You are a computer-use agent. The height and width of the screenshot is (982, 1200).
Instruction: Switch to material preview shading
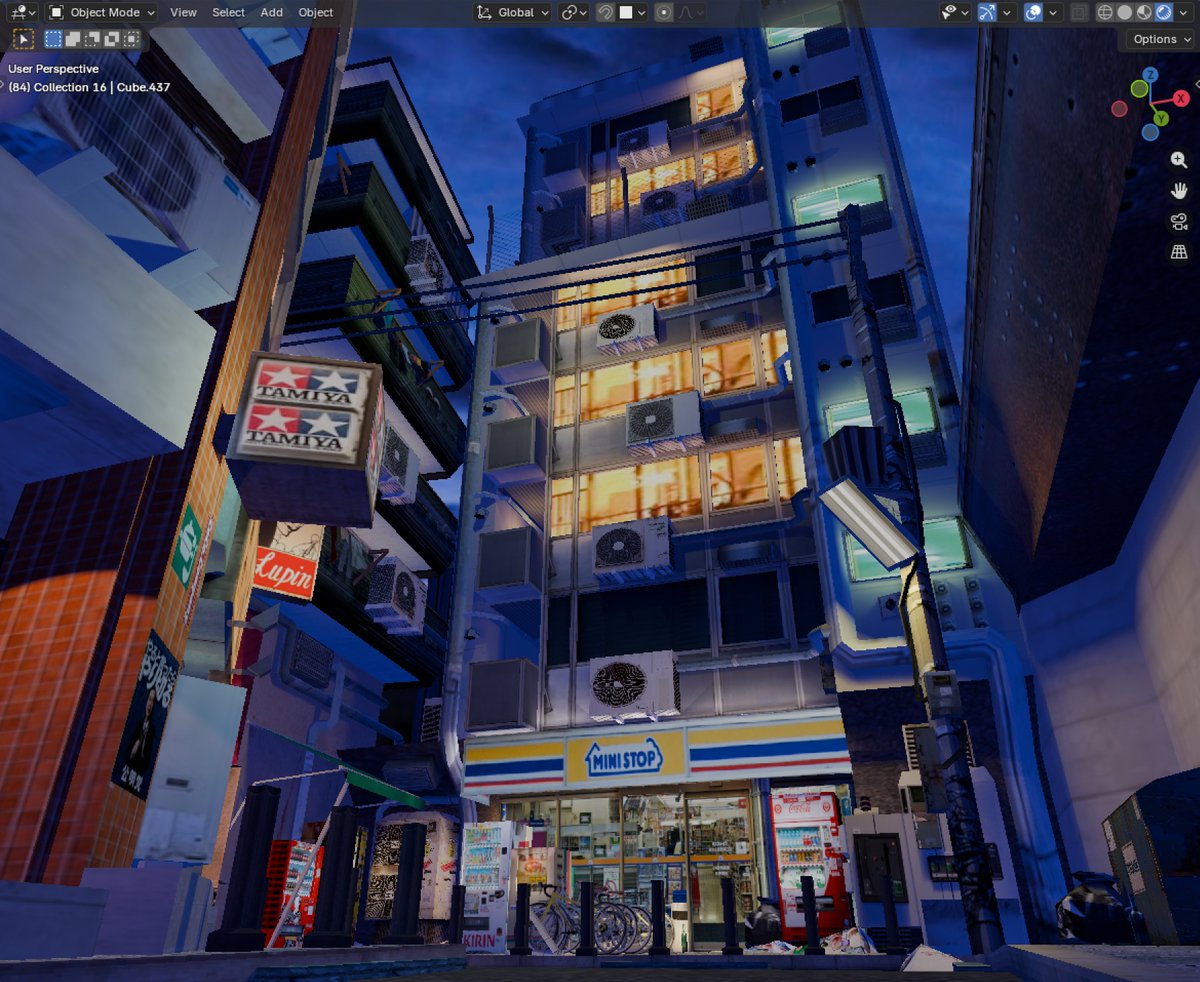(1144, 12)
